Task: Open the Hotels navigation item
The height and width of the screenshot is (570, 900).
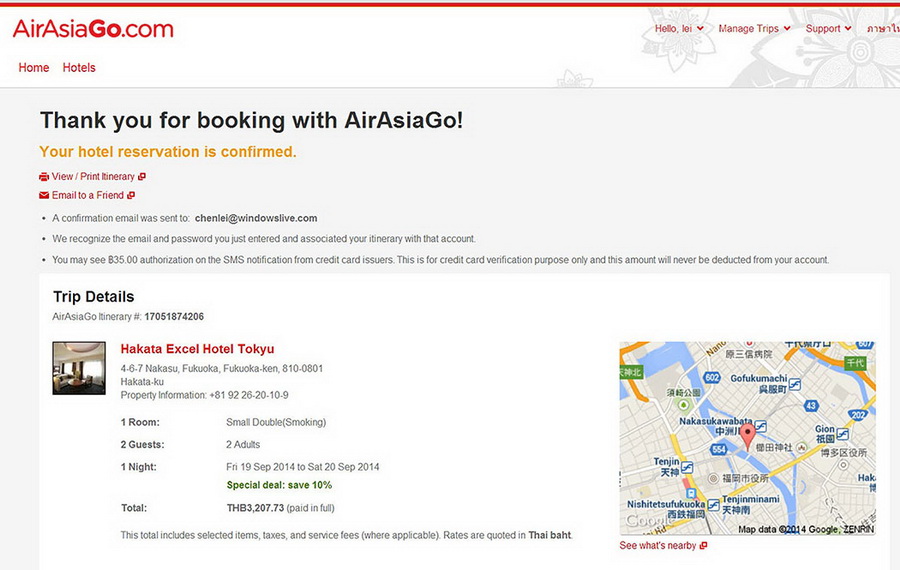Action: point(79,68)
